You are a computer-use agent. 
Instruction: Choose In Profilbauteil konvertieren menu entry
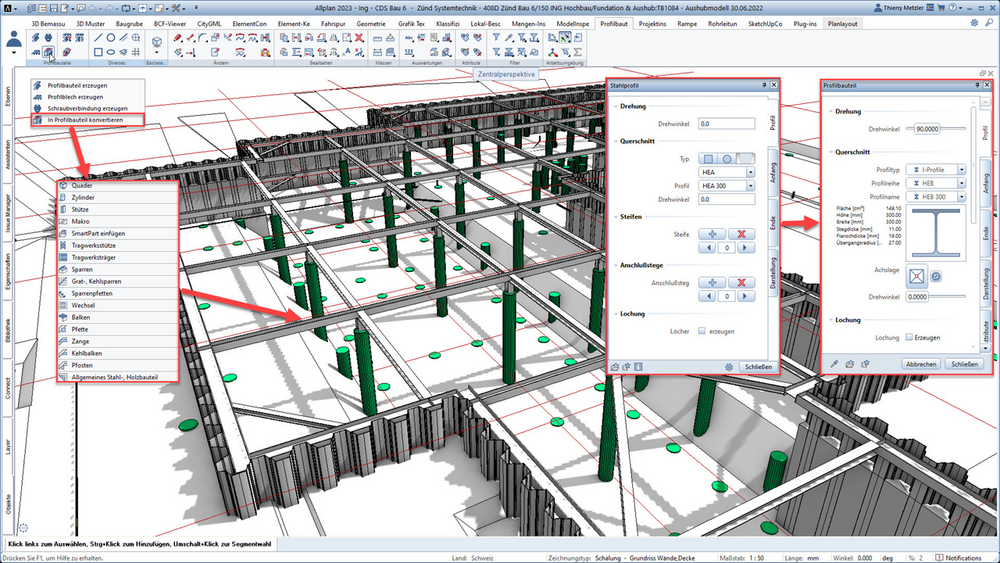[x=87, y=120]
